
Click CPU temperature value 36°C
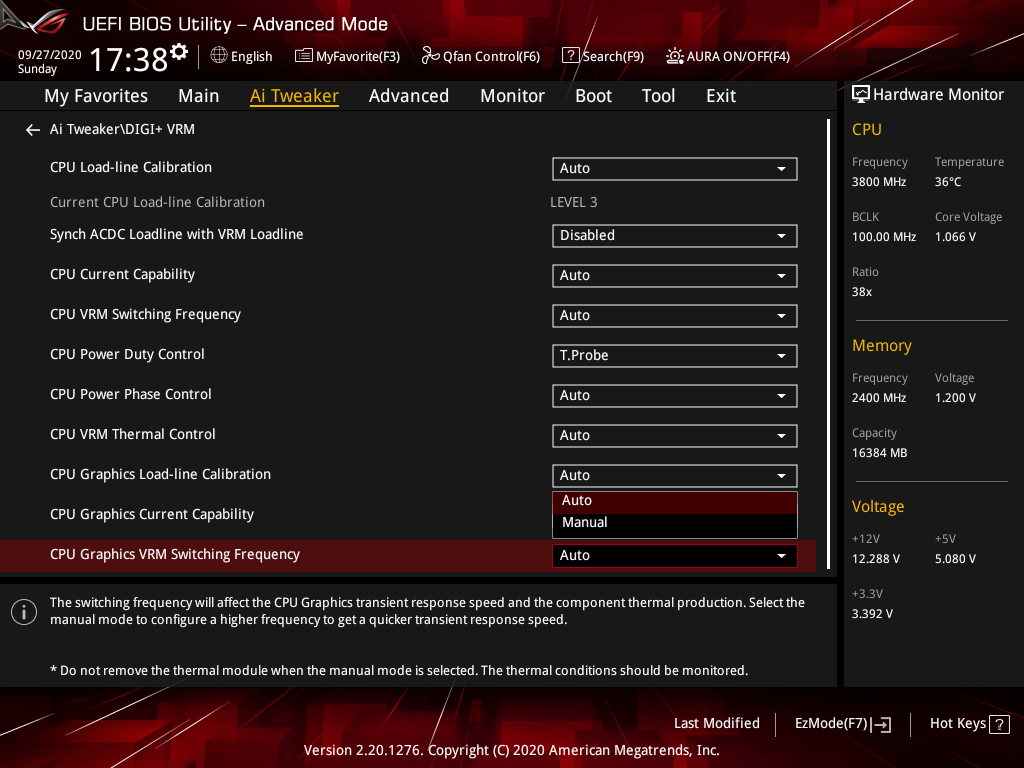tap(948, 182)
